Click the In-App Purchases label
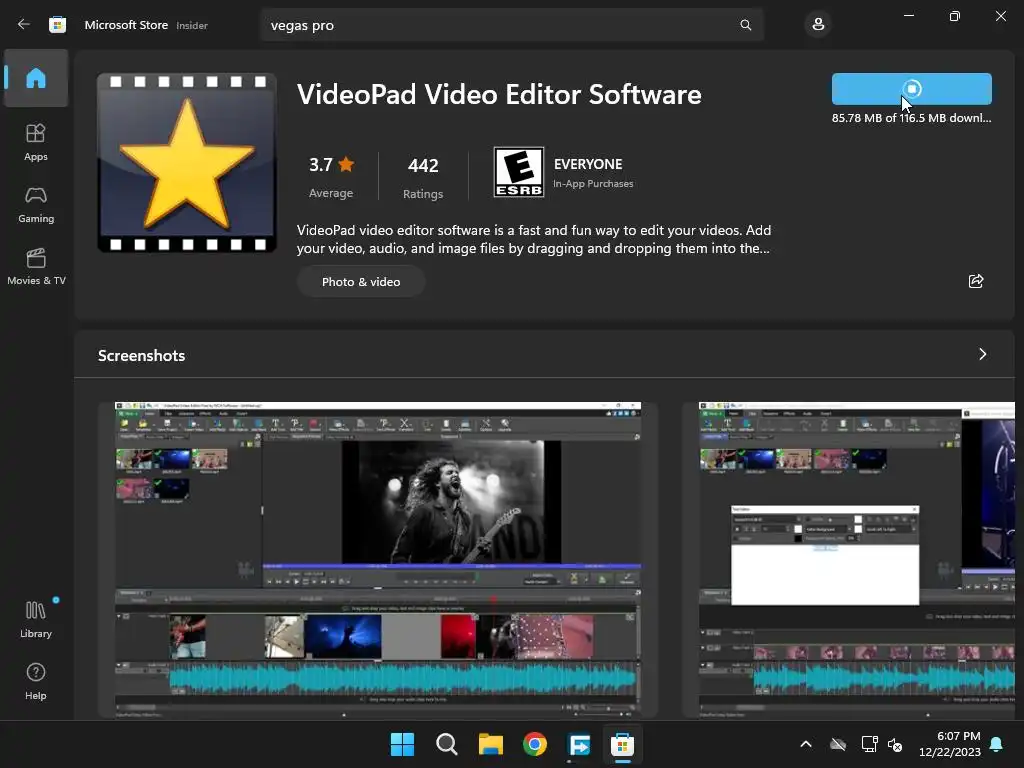The width and height of the screenshot is (1024, 768). (593, 184)
